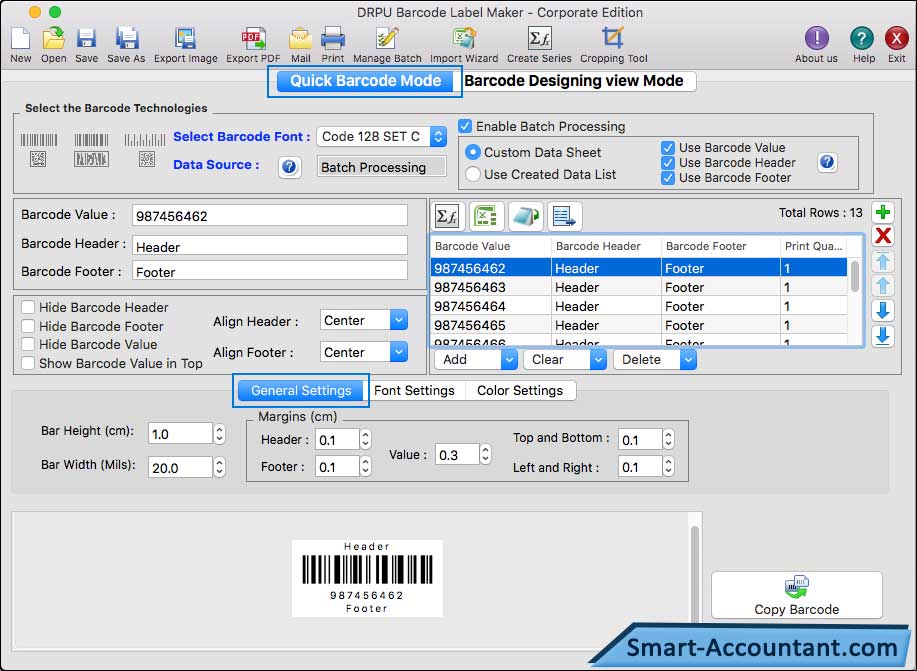Switch to Quick Barcode Mode tab
This screenshot has height=671, width=917.
click(x=366, y=81)
